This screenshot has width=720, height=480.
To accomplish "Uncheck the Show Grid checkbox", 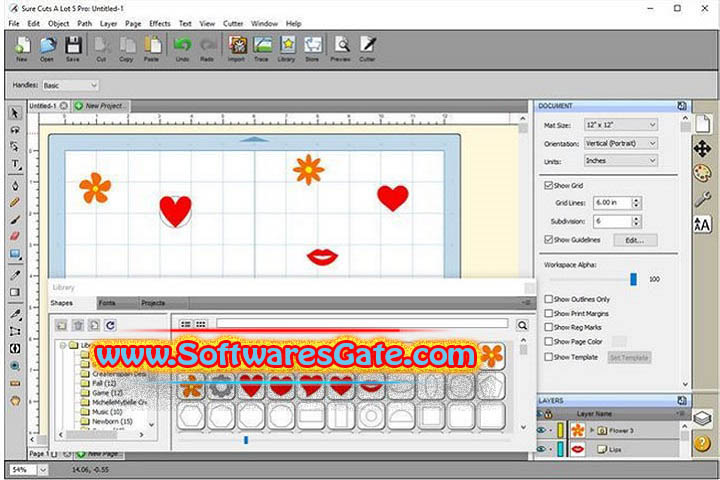I will (x=548, y=185).
